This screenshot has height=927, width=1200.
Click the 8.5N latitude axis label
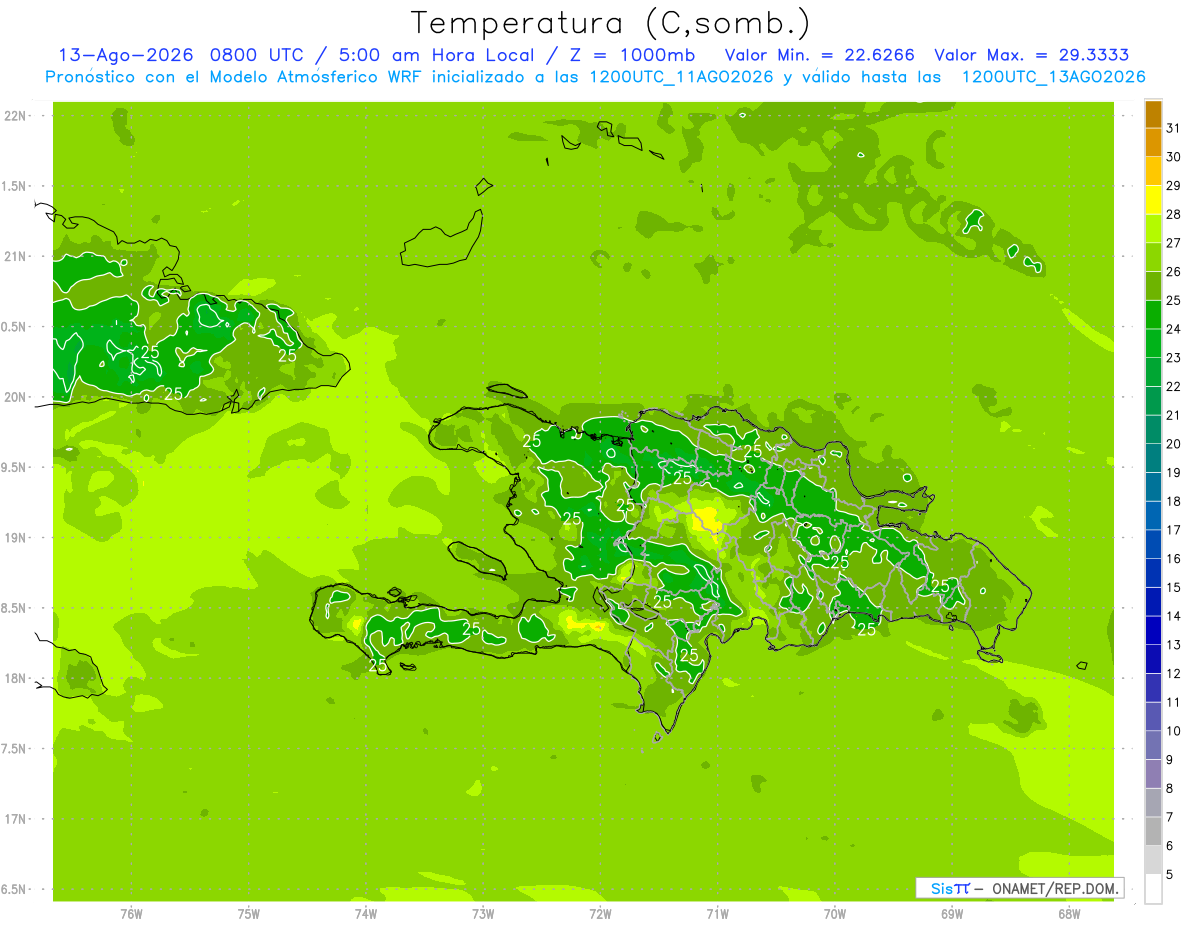pyautogui.click(x=15, y=608)
